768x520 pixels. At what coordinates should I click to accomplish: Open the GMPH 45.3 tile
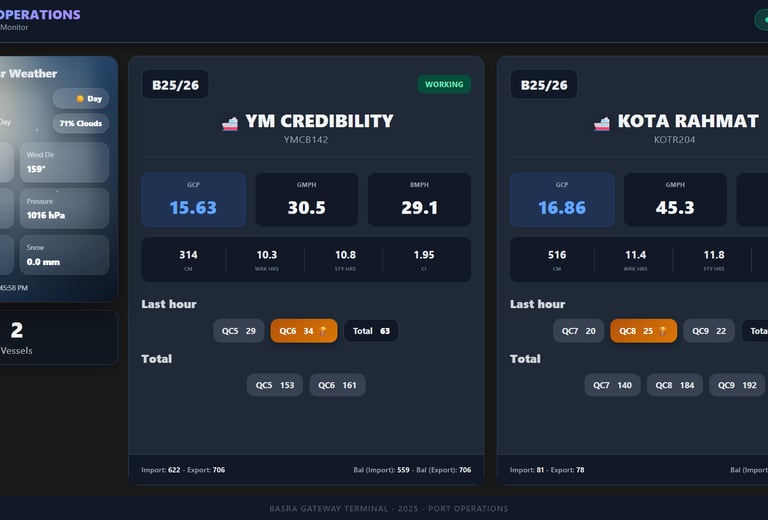(675, 199)
